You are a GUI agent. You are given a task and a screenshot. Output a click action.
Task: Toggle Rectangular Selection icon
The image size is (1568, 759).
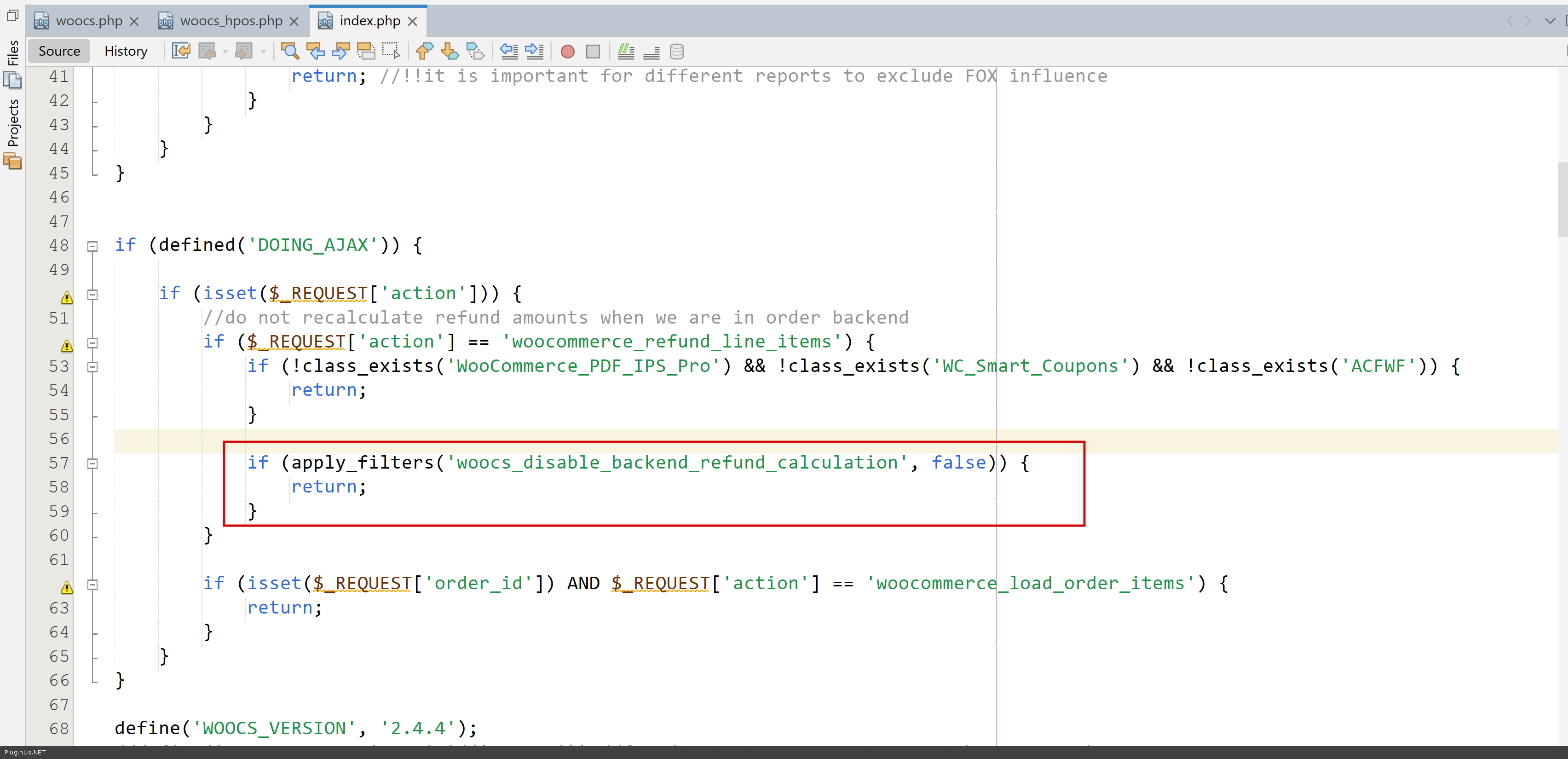pos(391,51)
